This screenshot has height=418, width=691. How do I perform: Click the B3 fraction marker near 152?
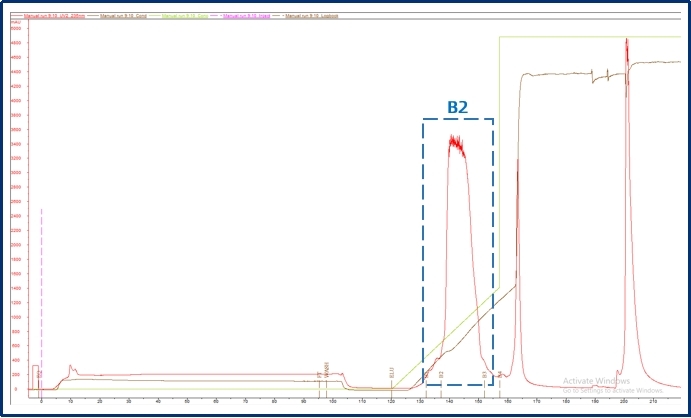tap(485, 375)
